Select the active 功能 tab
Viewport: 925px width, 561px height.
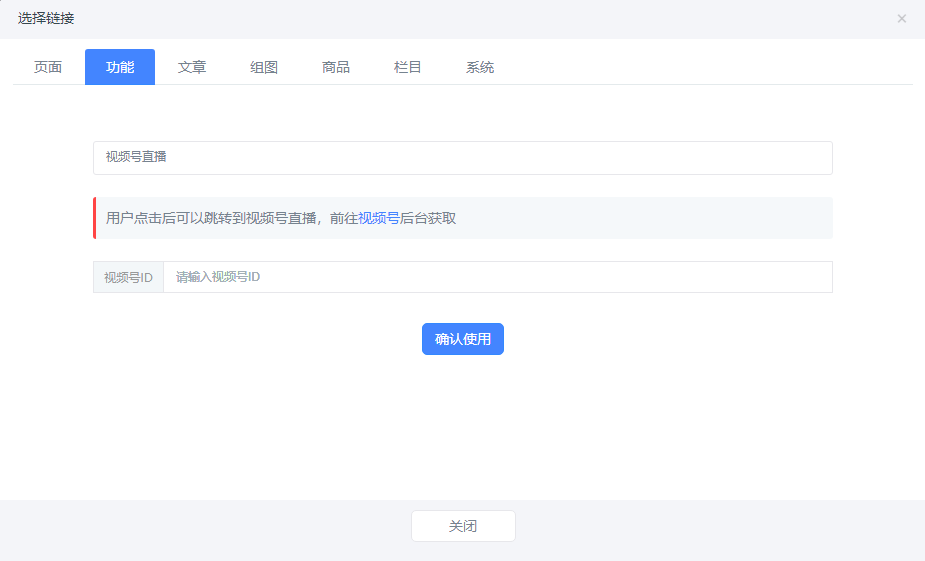pyautogui.click(x=120, y=67)
